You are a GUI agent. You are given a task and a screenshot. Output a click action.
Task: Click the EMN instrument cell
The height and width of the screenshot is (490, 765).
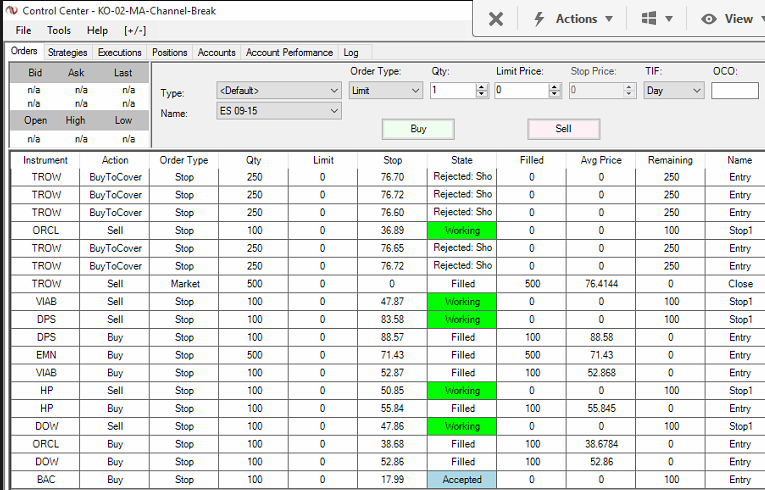[x=46, y=355]
